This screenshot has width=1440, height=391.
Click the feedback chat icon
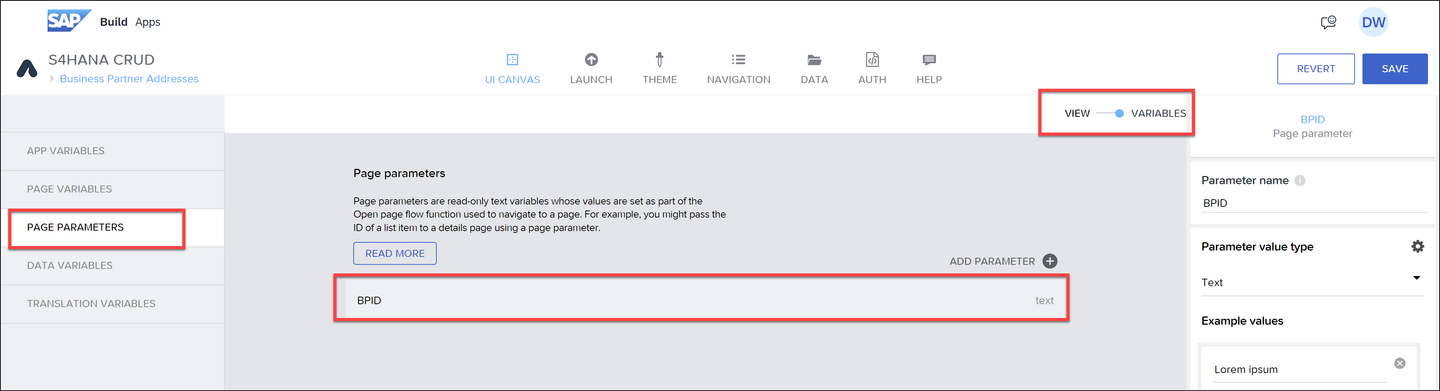click(x=1328, y=22)
